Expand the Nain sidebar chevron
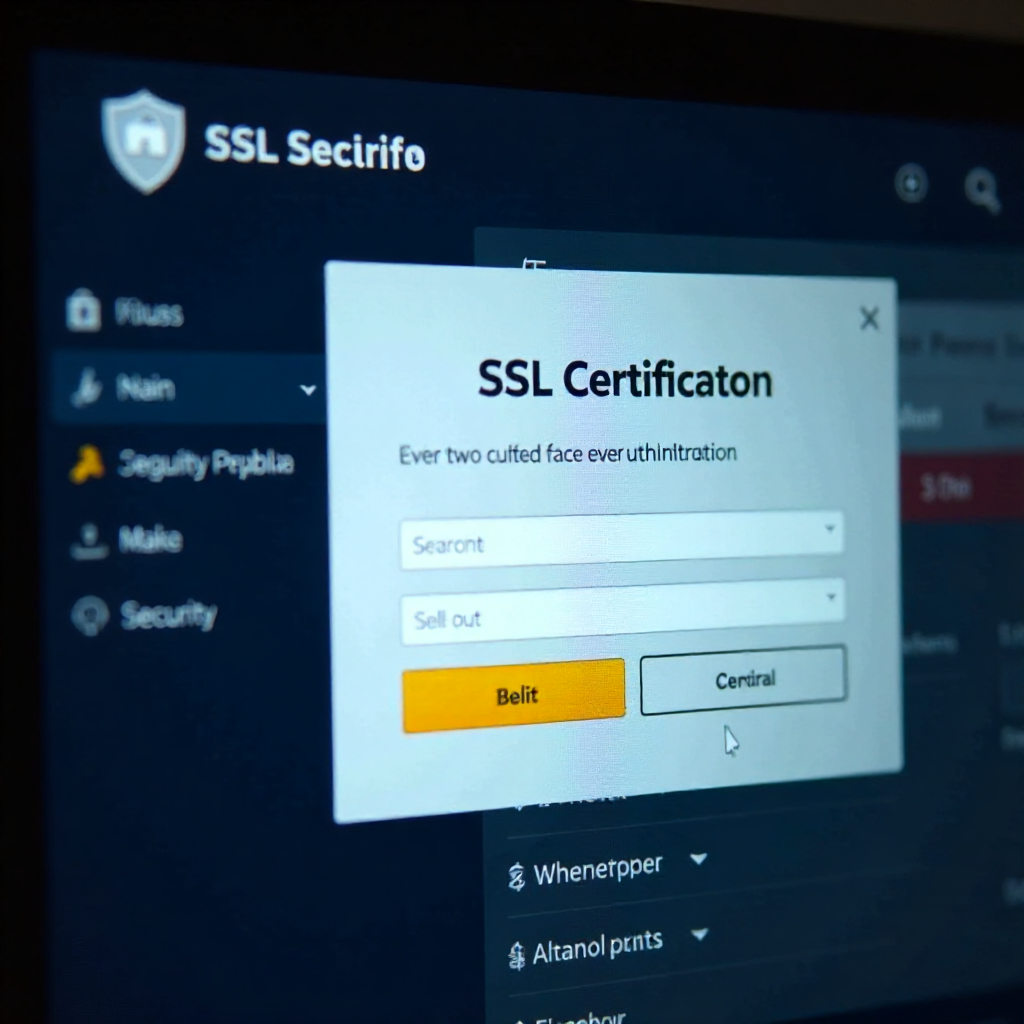 click(308, 390)
